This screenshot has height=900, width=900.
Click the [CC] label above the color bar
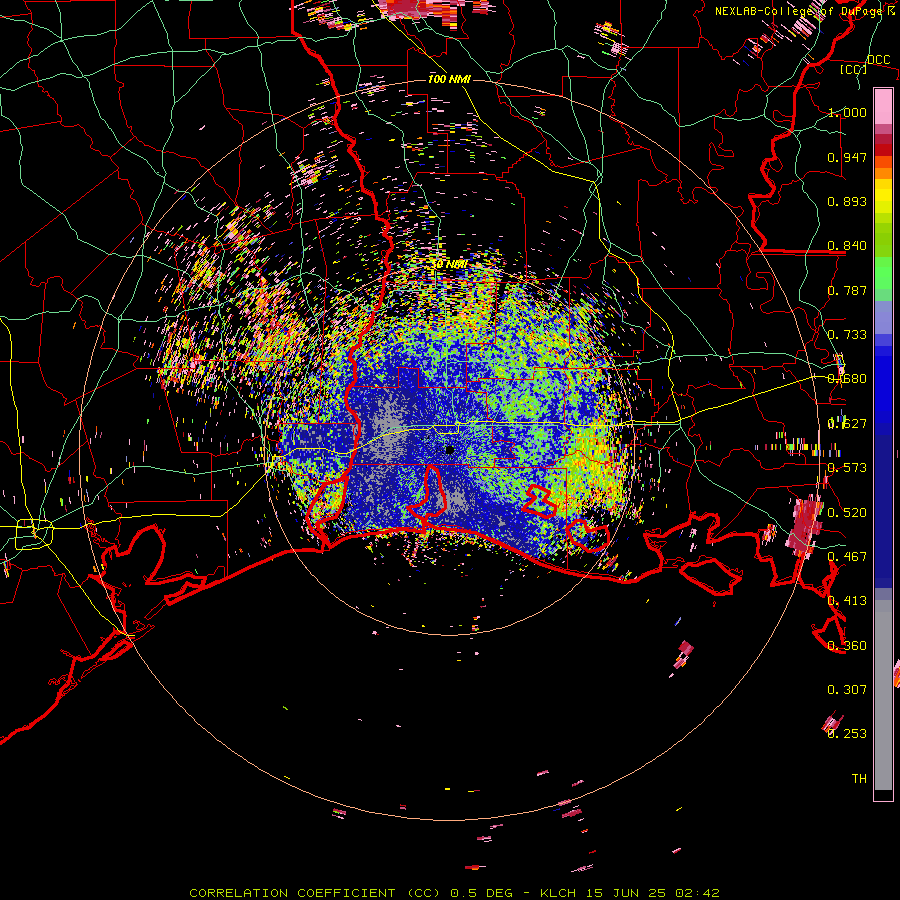(854, 69)
